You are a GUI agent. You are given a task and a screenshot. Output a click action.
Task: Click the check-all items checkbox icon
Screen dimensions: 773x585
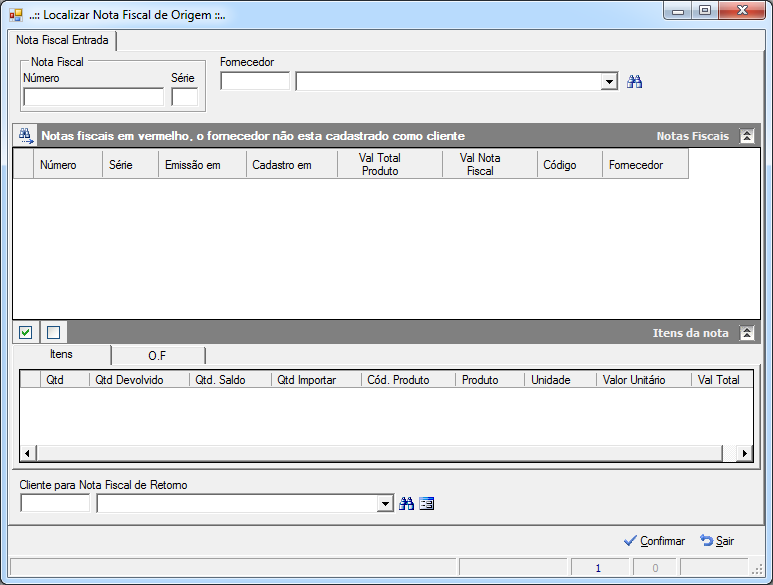26,333
